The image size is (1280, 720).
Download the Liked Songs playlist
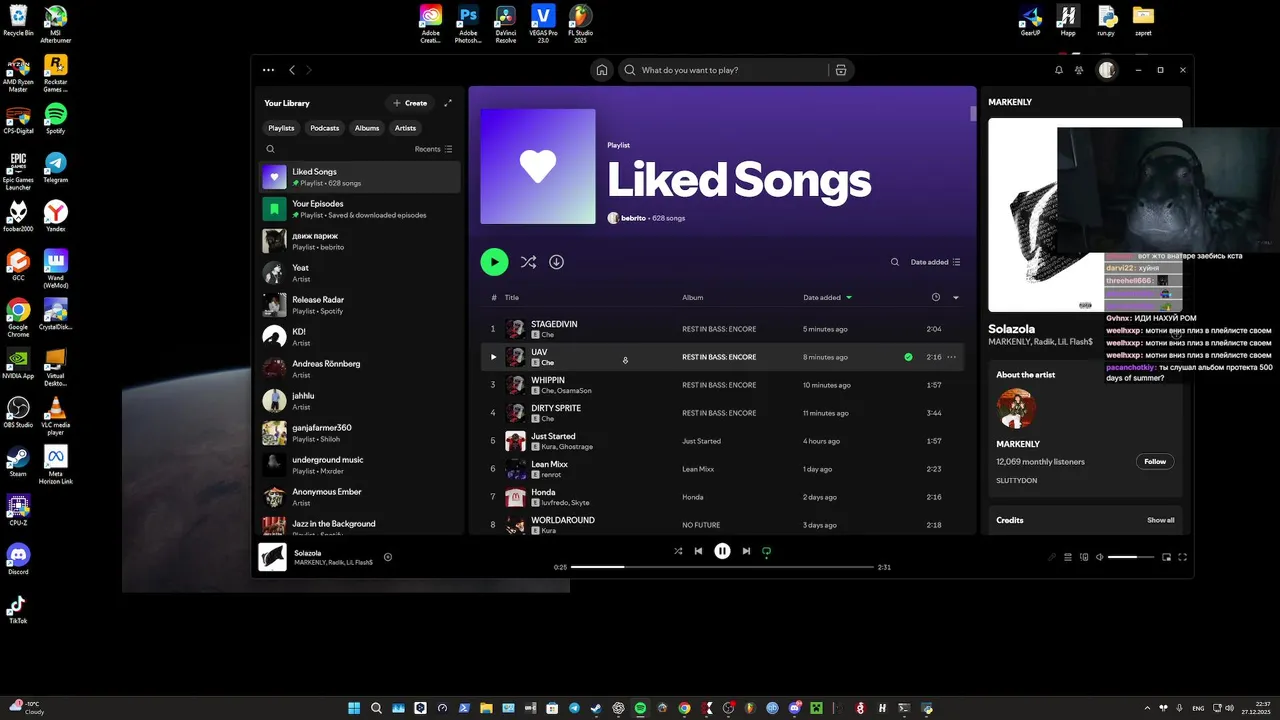[x=557, y=262]
